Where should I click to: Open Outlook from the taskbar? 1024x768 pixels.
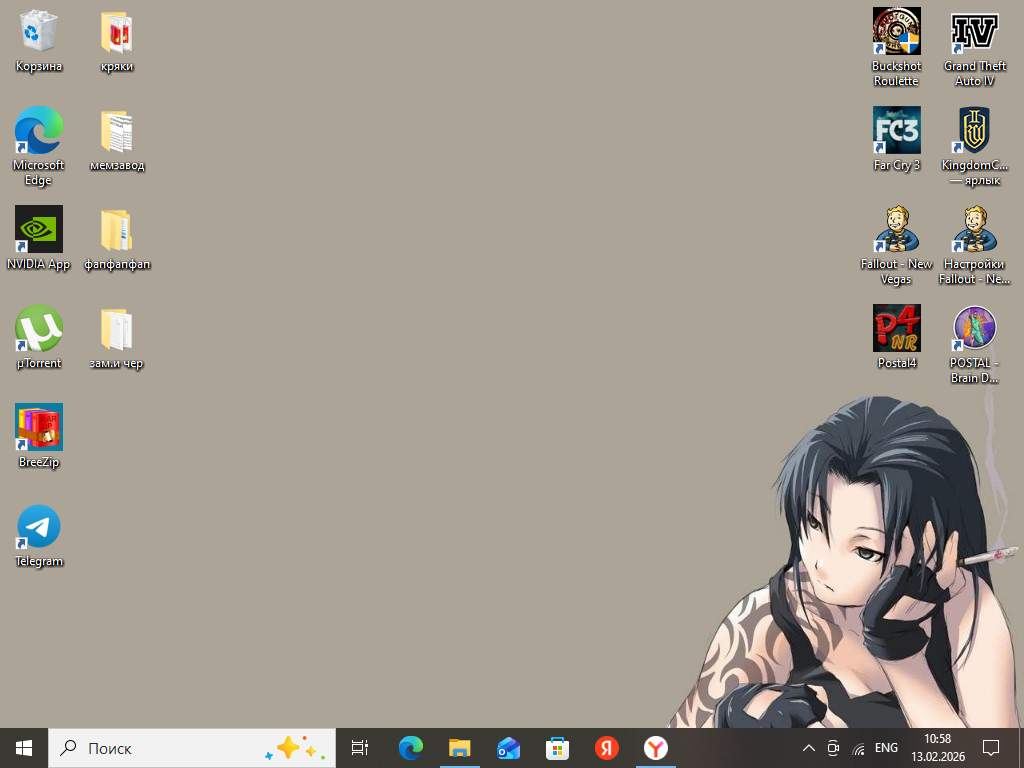click(509, 748)
